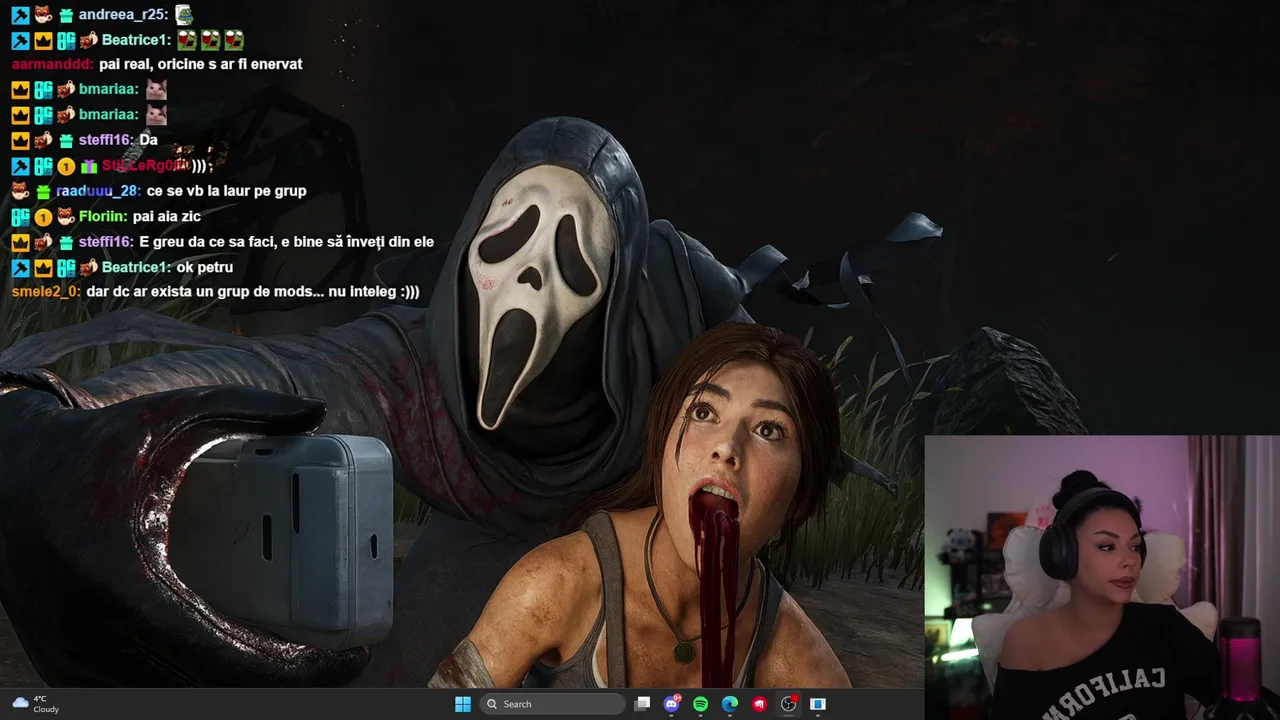The image size is (1280, 720).
Task: Open the film strip app on the taskbar
Action: click(x=817, y=704)
